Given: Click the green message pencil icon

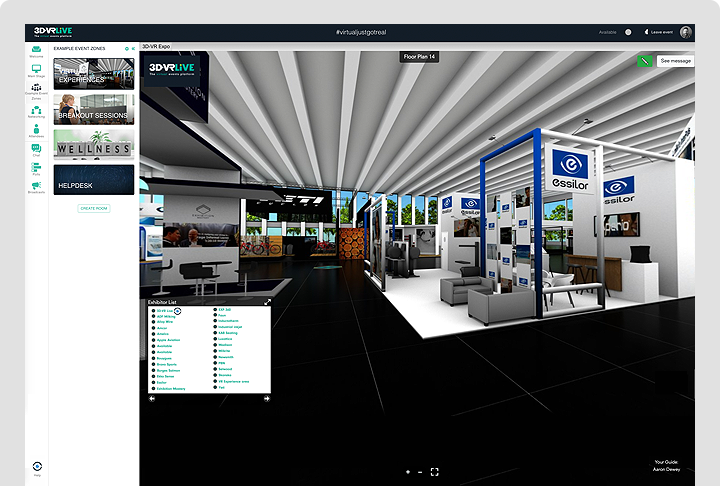Looking at the screenshot, I should (x=645, y=61).
